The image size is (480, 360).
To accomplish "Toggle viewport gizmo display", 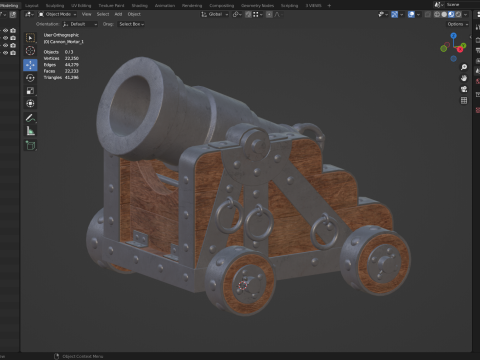I will (x=394, y=14).
